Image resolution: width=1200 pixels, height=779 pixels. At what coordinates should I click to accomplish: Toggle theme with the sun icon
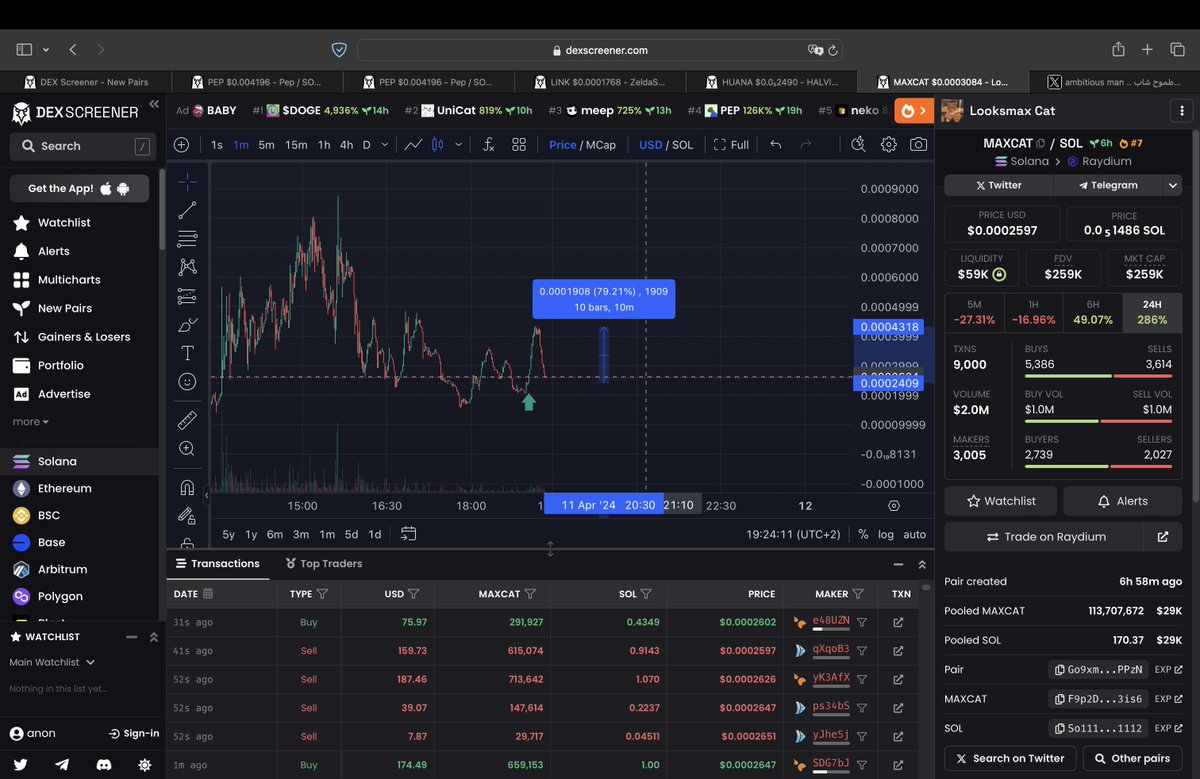tap(145, 764)
